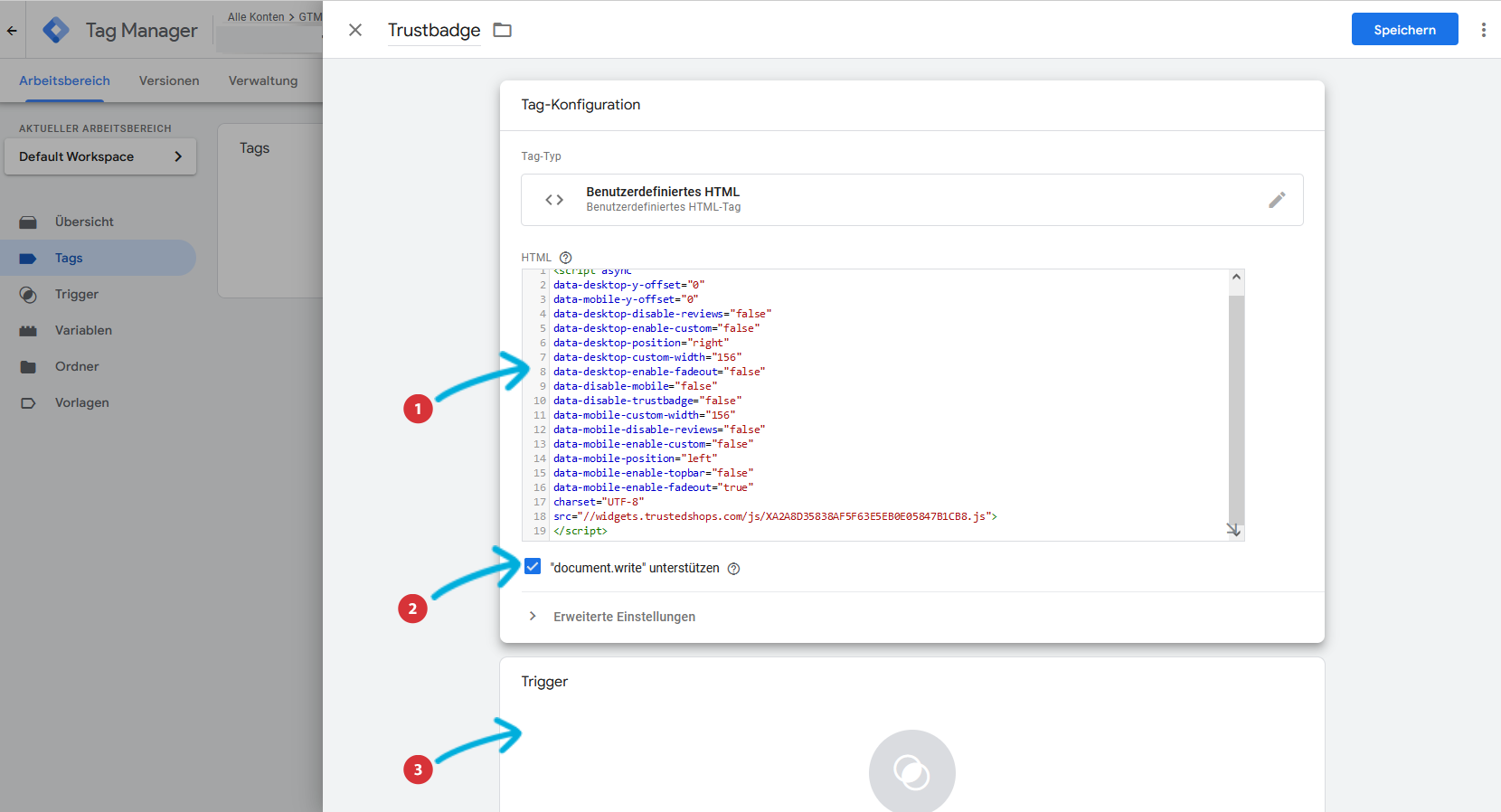Click the HTML editor scroll up arrow
Screen dimensions: 1501x812
click(x=1236, y=277)
